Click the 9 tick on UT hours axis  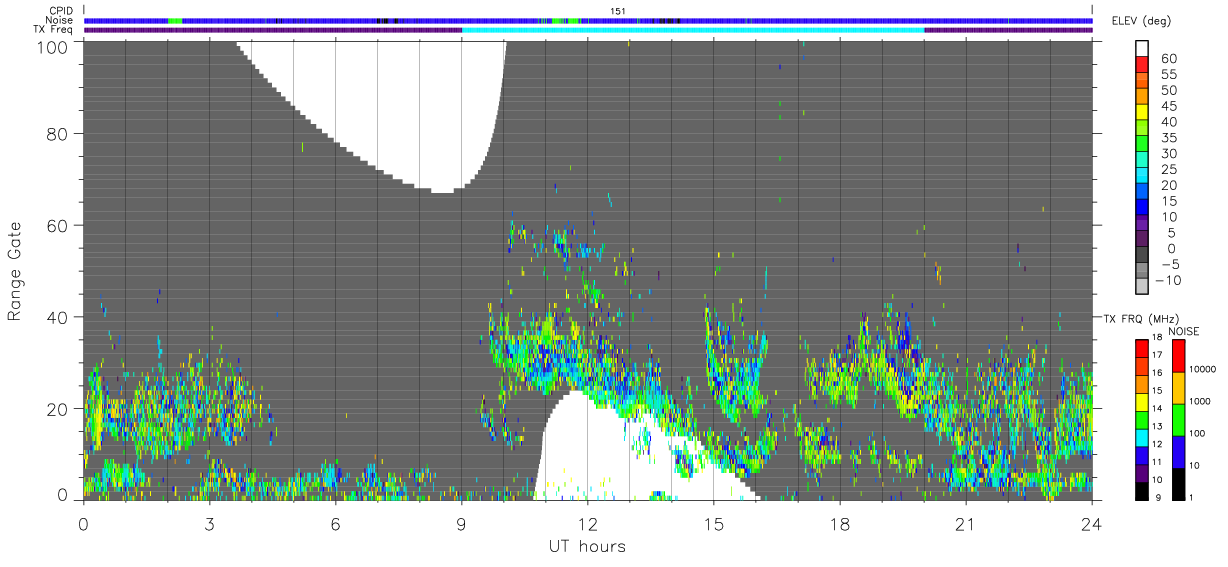tap(461, 525)
